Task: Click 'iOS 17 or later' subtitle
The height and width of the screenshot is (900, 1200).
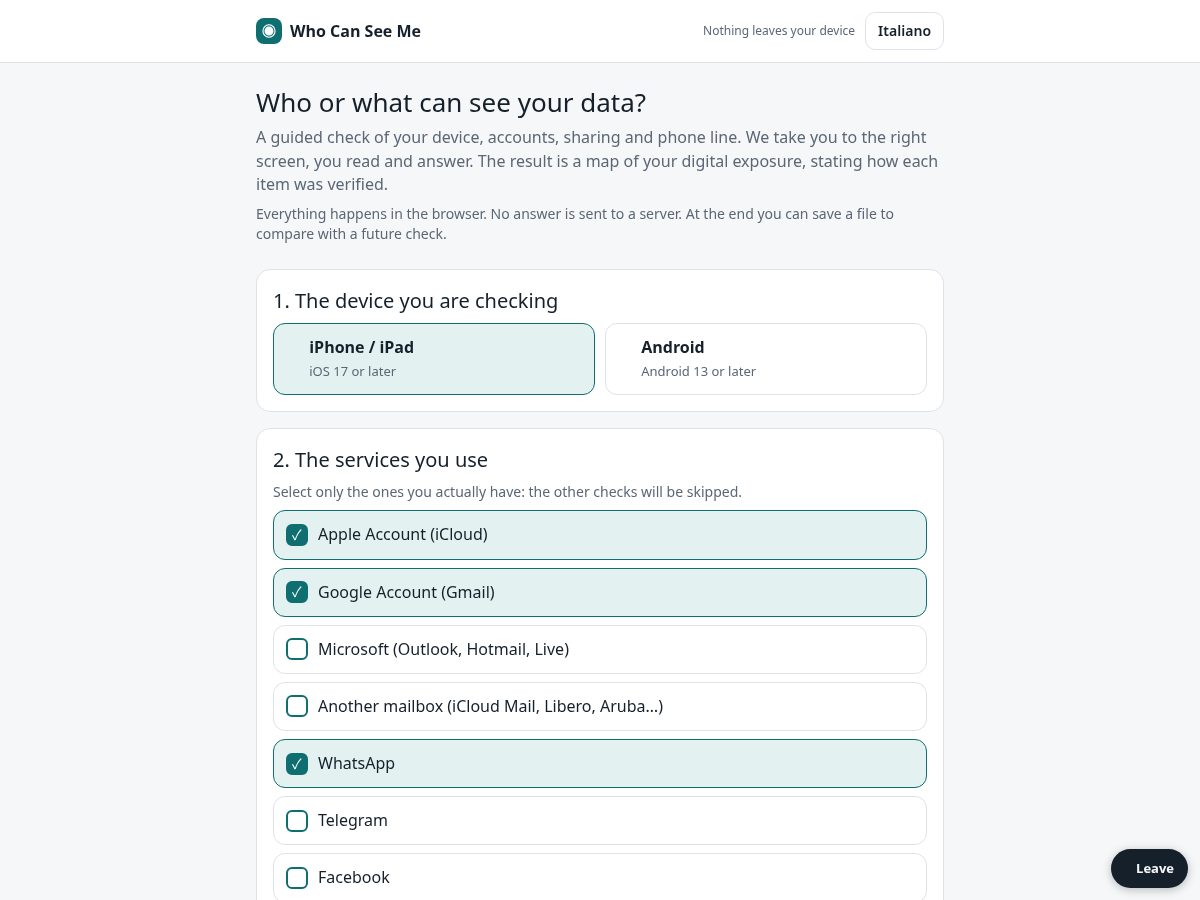Action: point(352,371)
